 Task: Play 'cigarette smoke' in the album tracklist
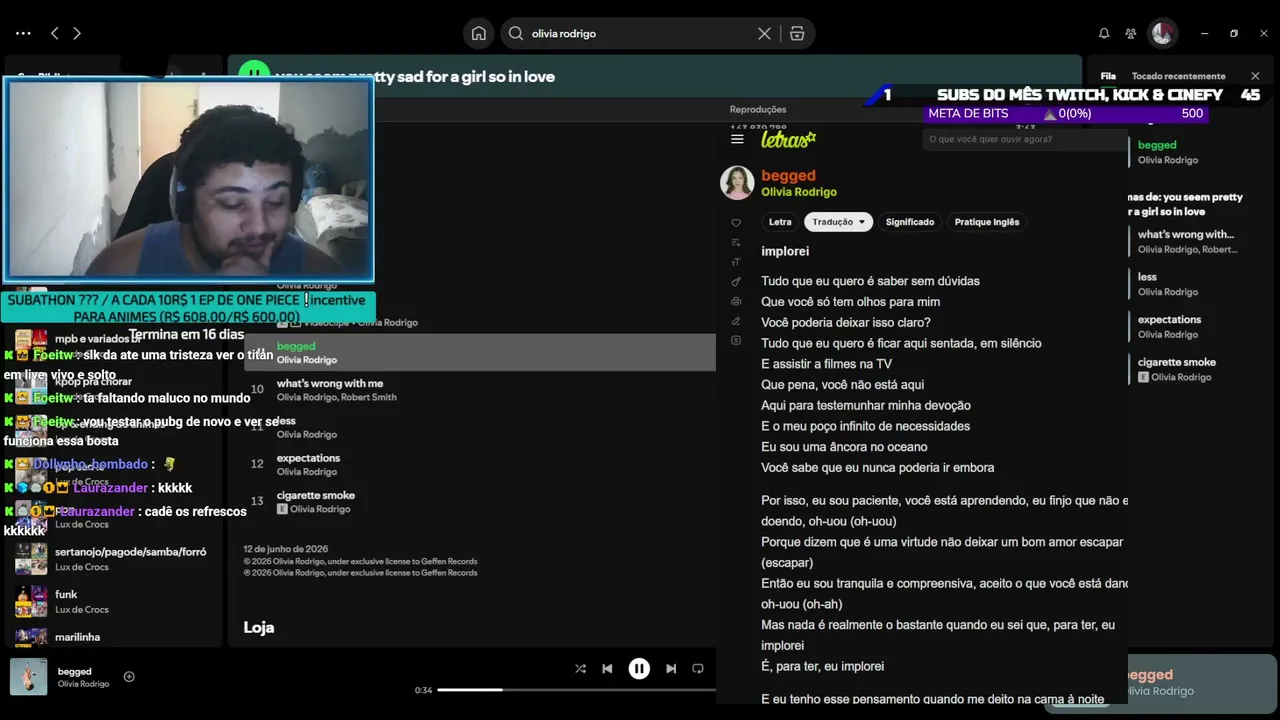click(480, 502)
